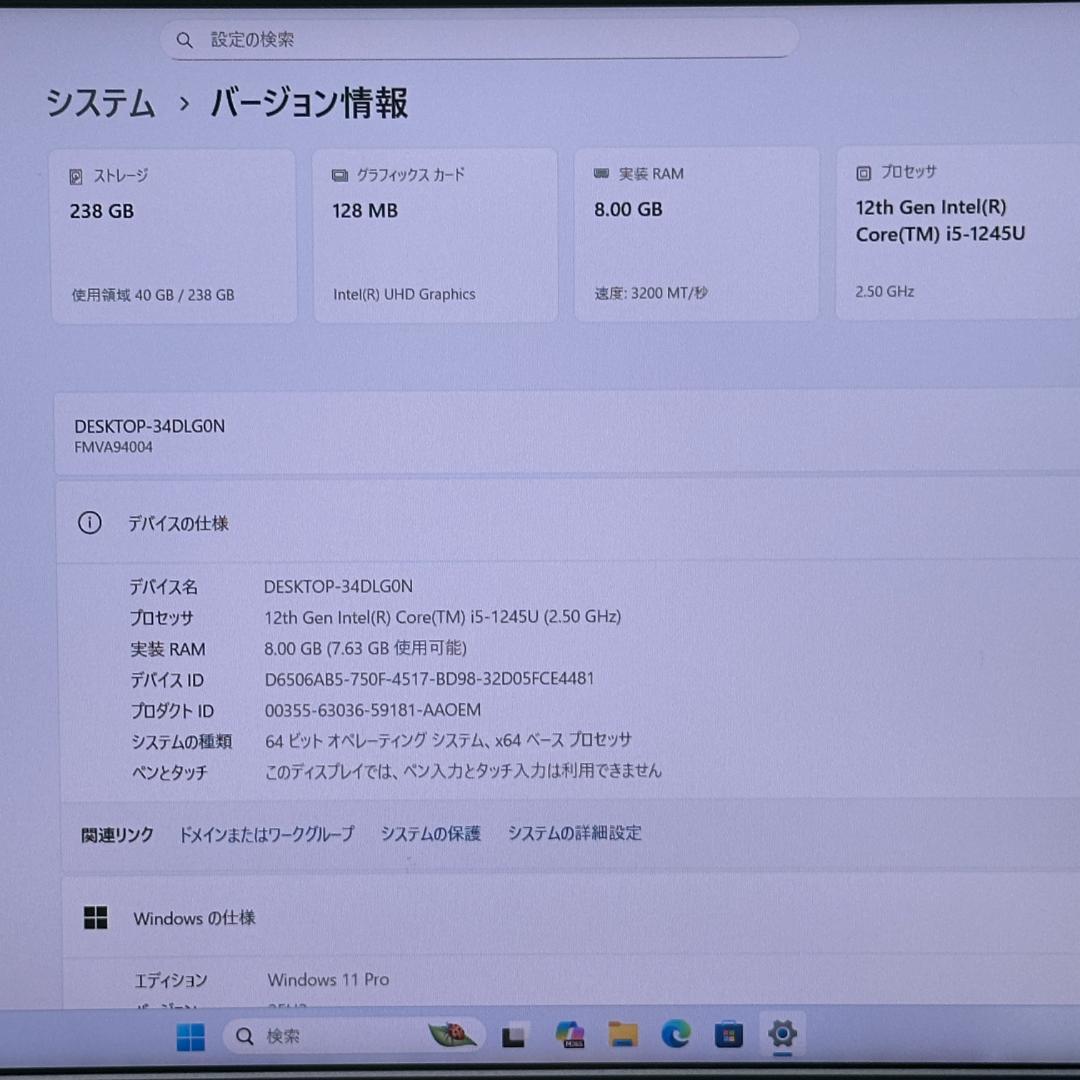Open Microsoft Store from the taskbar
This screenshot has height=1080, width=1080.
point(727,1035)
